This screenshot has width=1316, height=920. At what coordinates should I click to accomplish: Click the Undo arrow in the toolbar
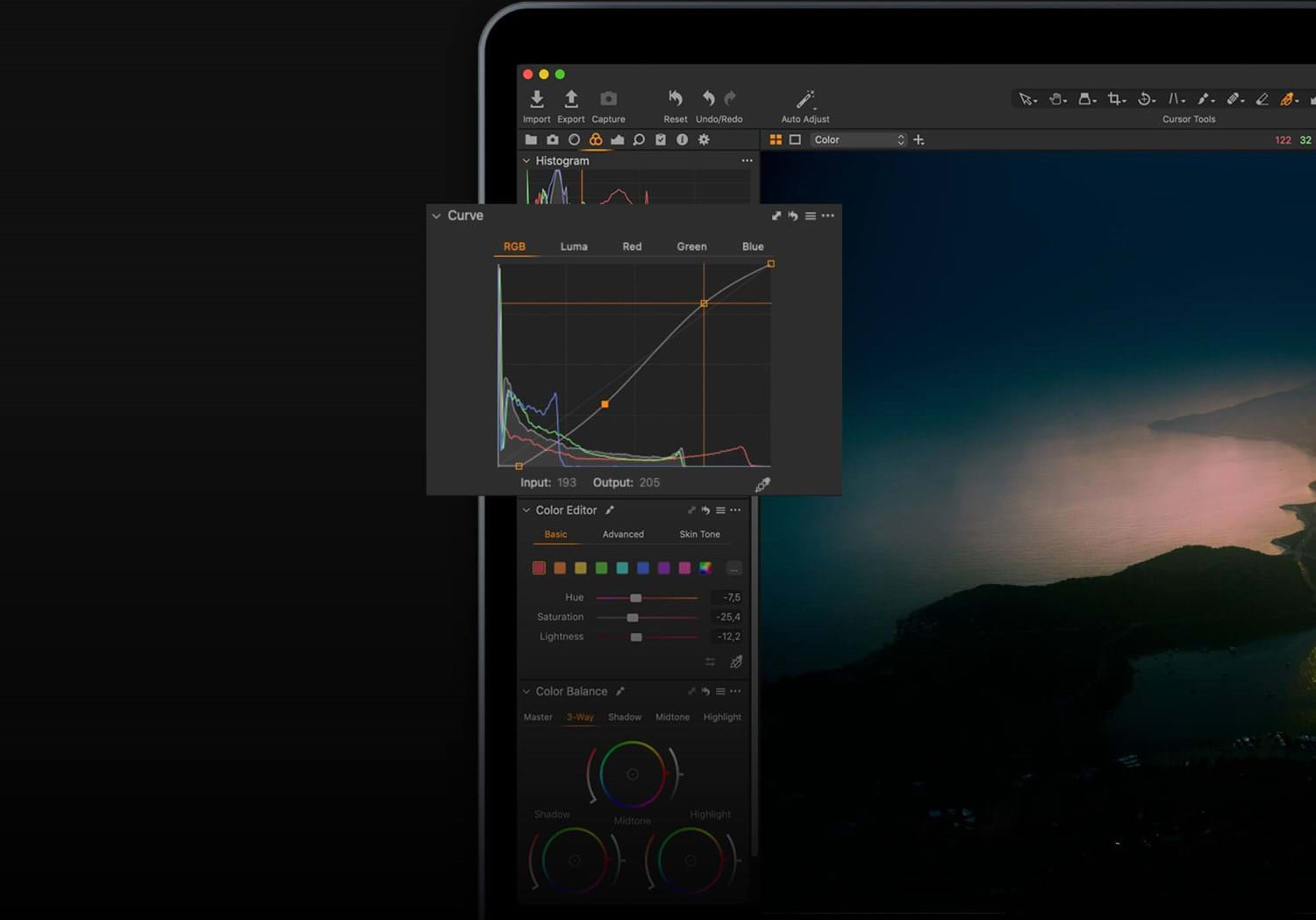pyautogui.click(x=709, y=97)
